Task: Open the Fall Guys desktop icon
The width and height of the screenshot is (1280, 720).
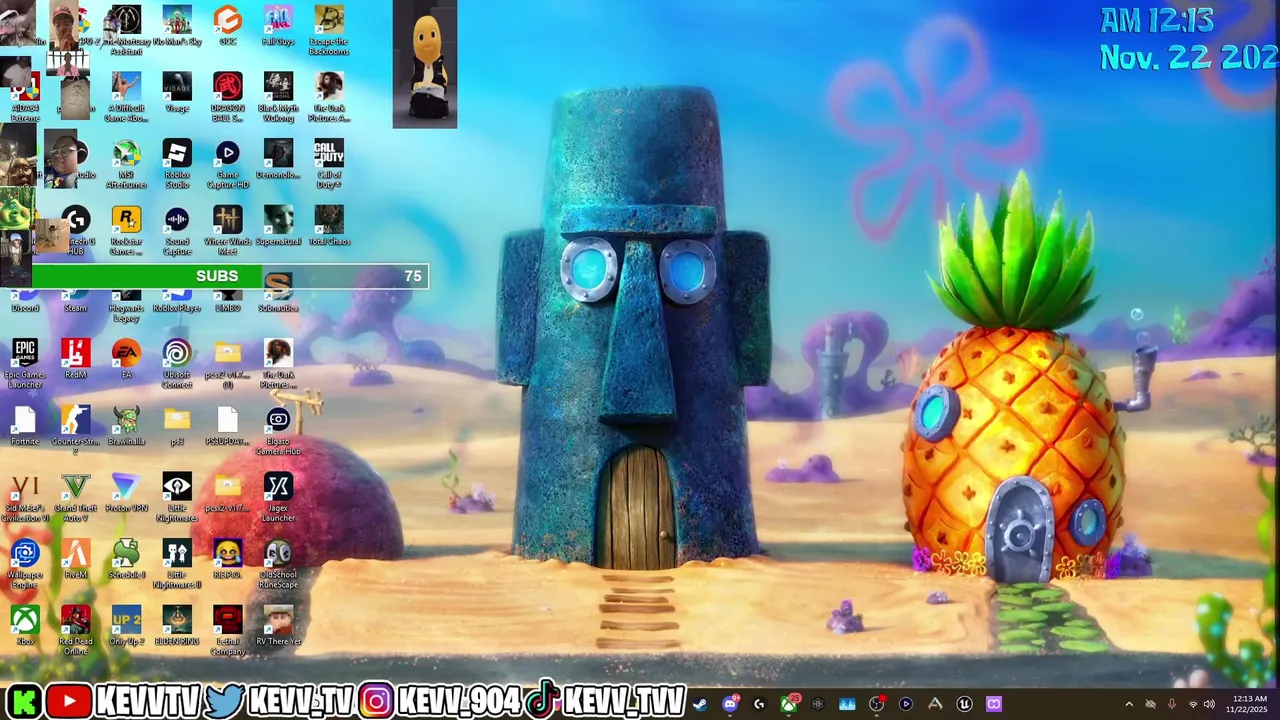Action: [x=278, y=27]
